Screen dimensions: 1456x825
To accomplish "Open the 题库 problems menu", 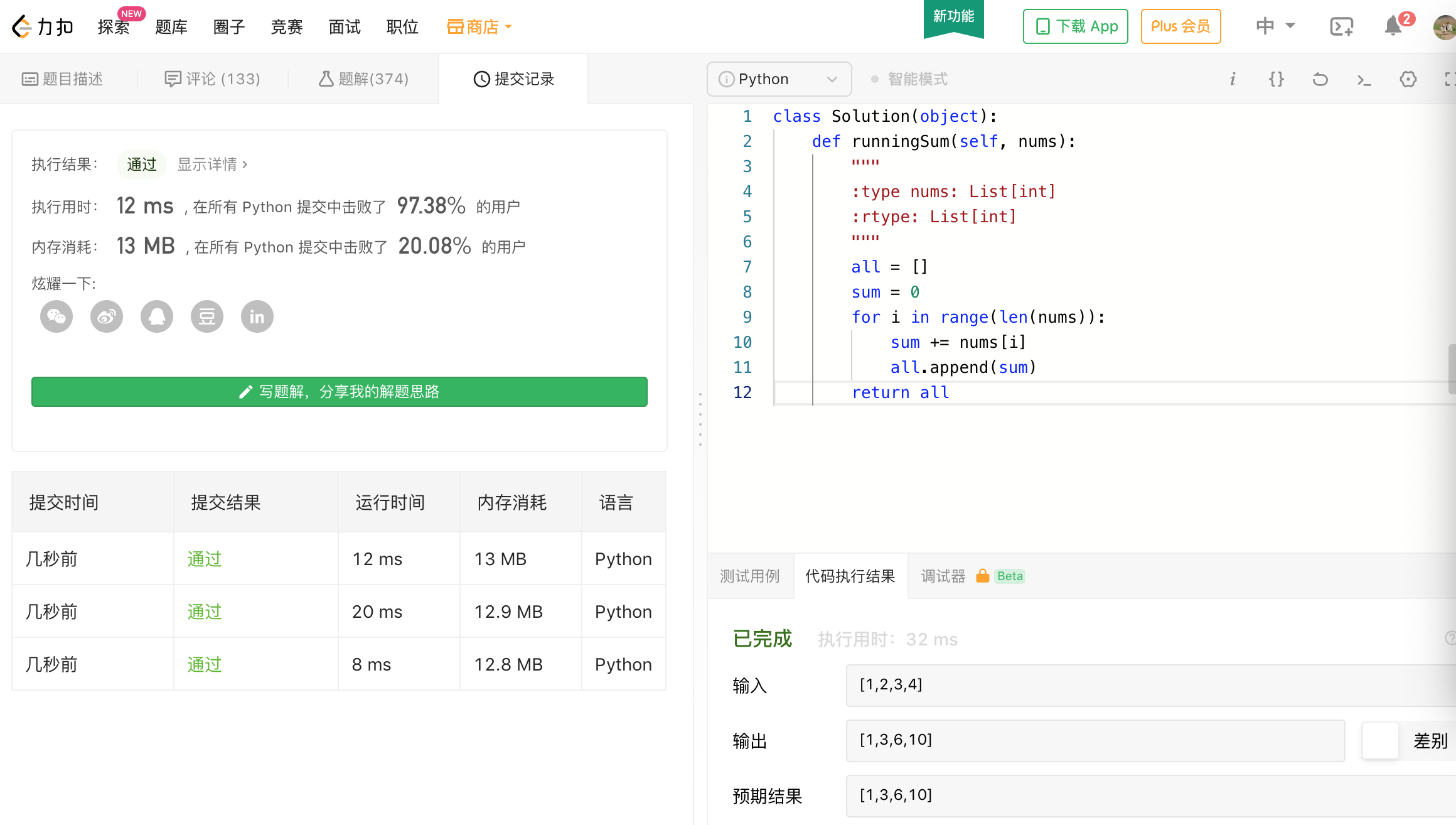I will pos(171,26).
